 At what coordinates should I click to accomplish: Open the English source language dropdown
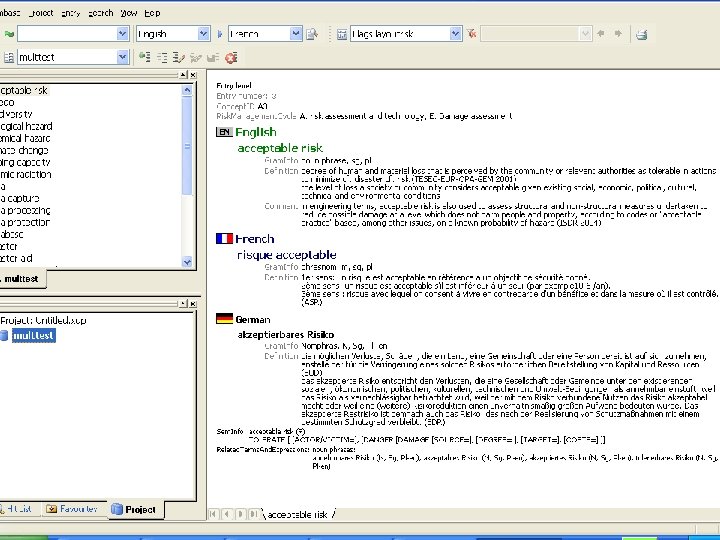[203, 34]
